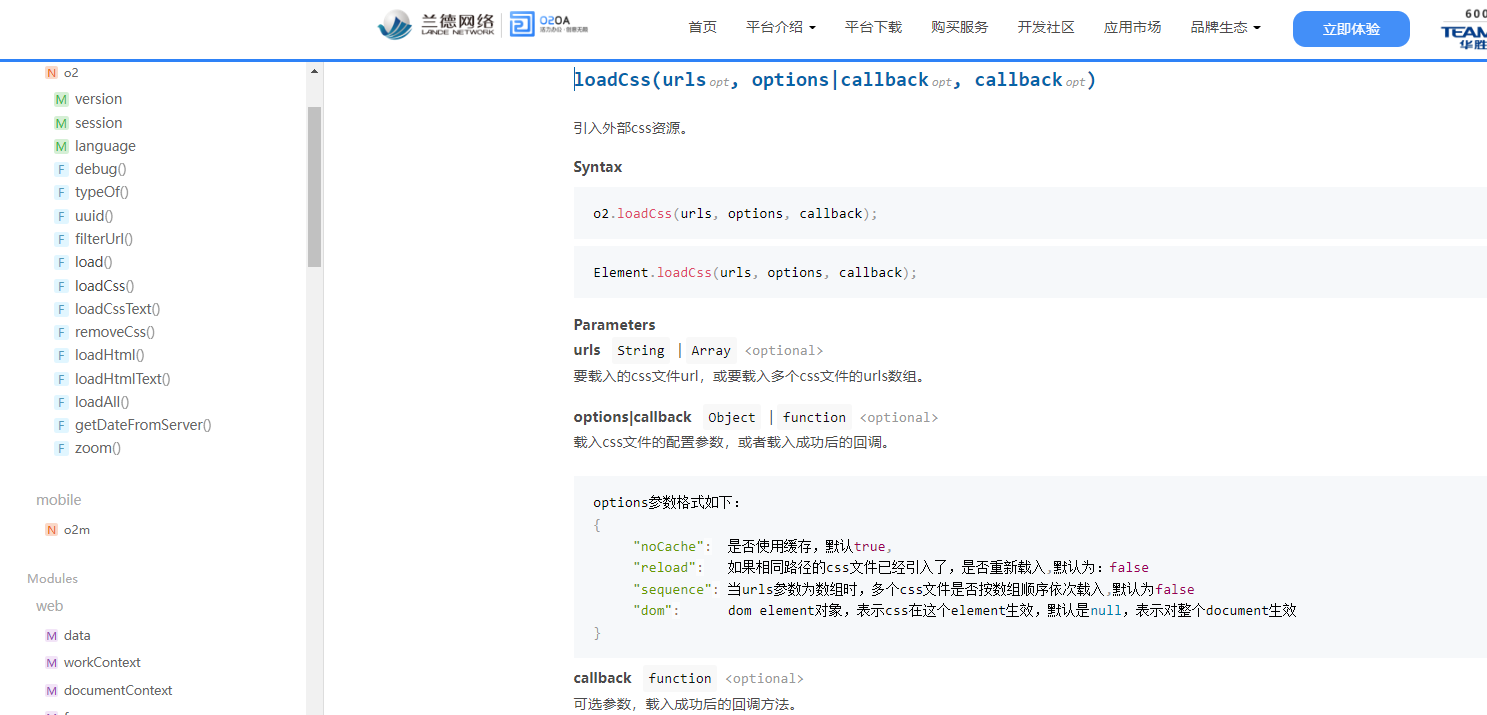Select zoom() in the sidebar
This screenshot has width=1487, height=715.
coord(98,448)
